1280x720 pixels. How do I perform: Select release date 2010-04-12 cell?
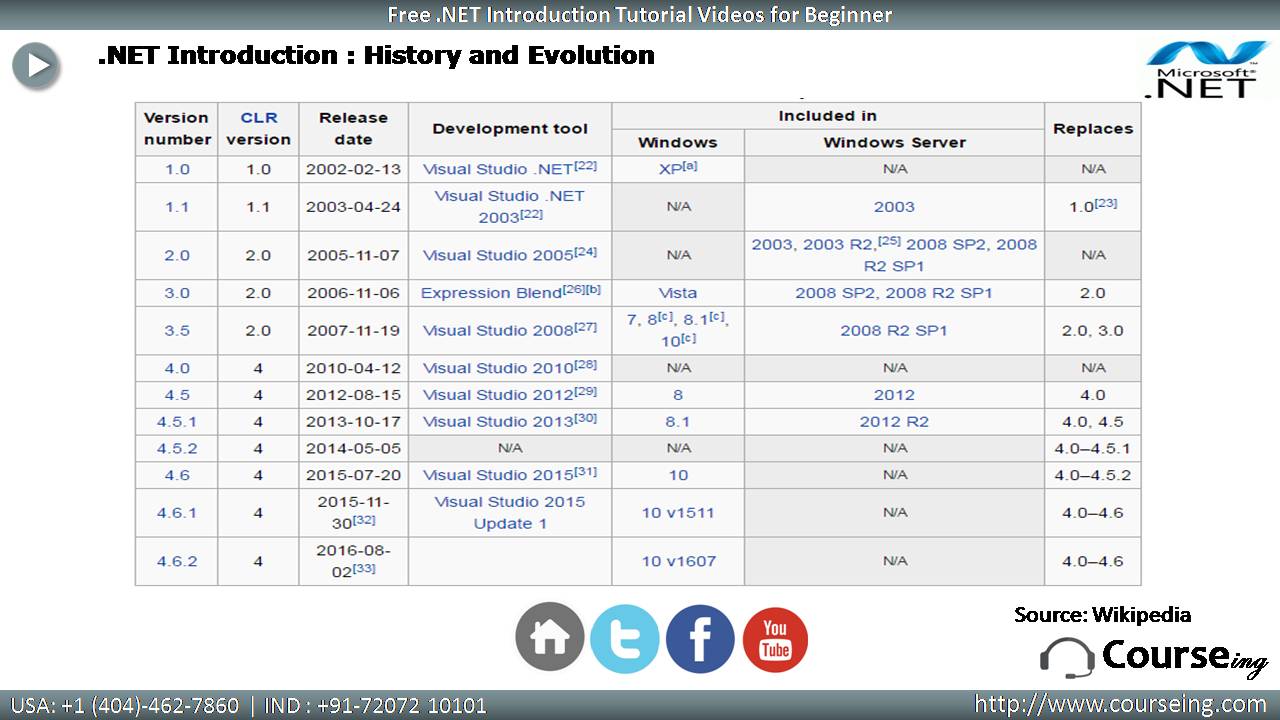(x=353, y=368)
